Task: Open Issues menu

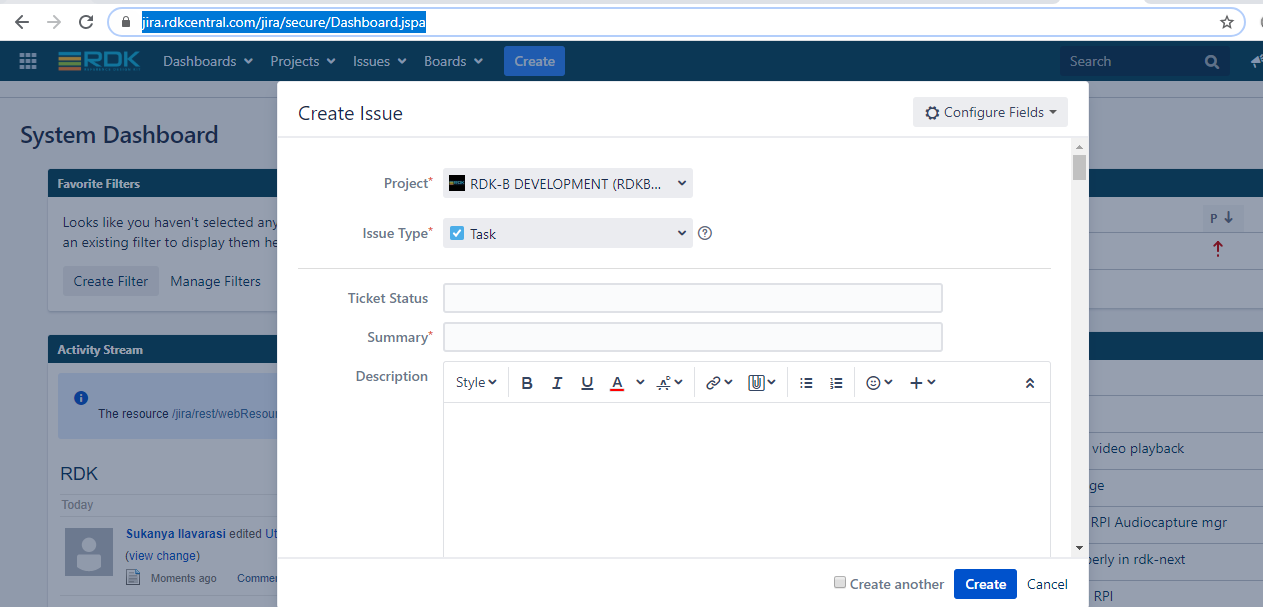Action: (x=380, y=61)
